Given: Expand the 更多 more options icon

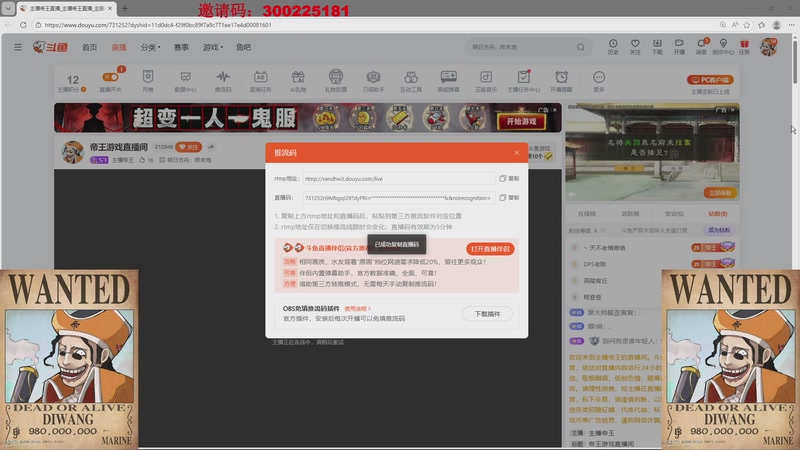Looking at the screenshot, I should (x=598, y=81).
